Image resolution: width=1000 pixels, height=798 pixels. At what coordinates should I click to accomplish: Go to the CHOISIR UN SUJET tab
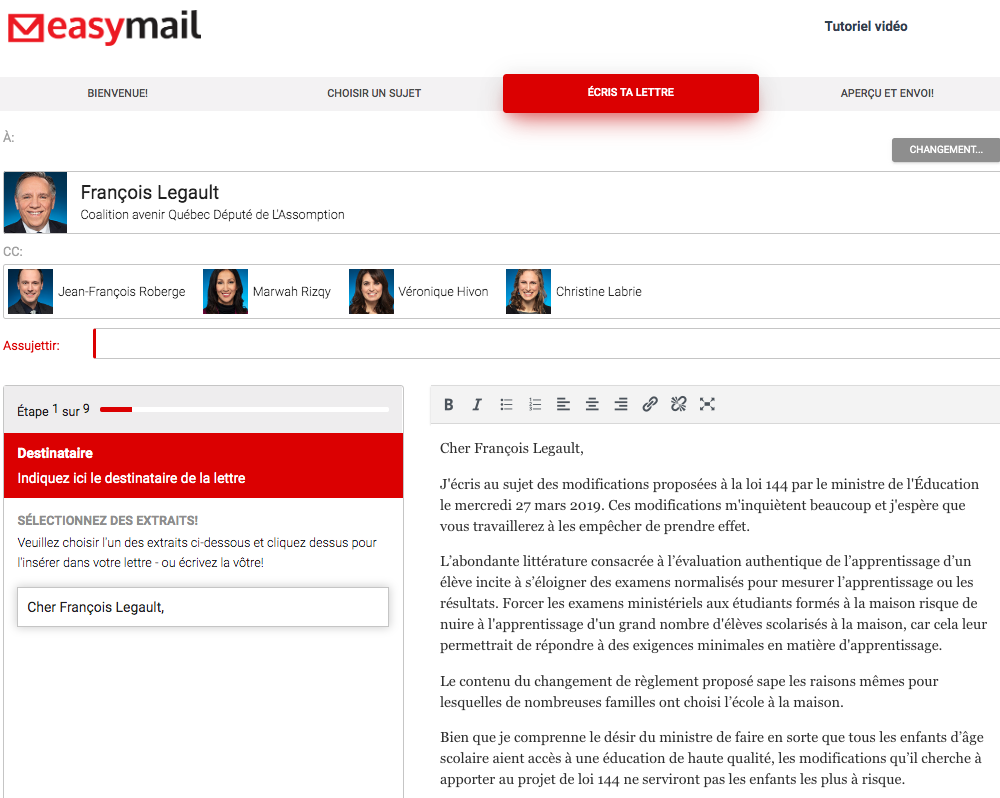click(374, 93)
